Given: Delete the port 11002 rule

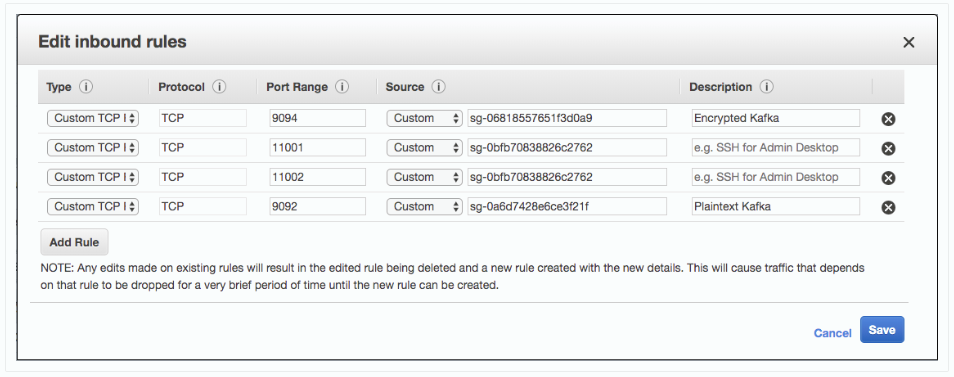Looking at the screenshot, I should (x=888, y=178).
